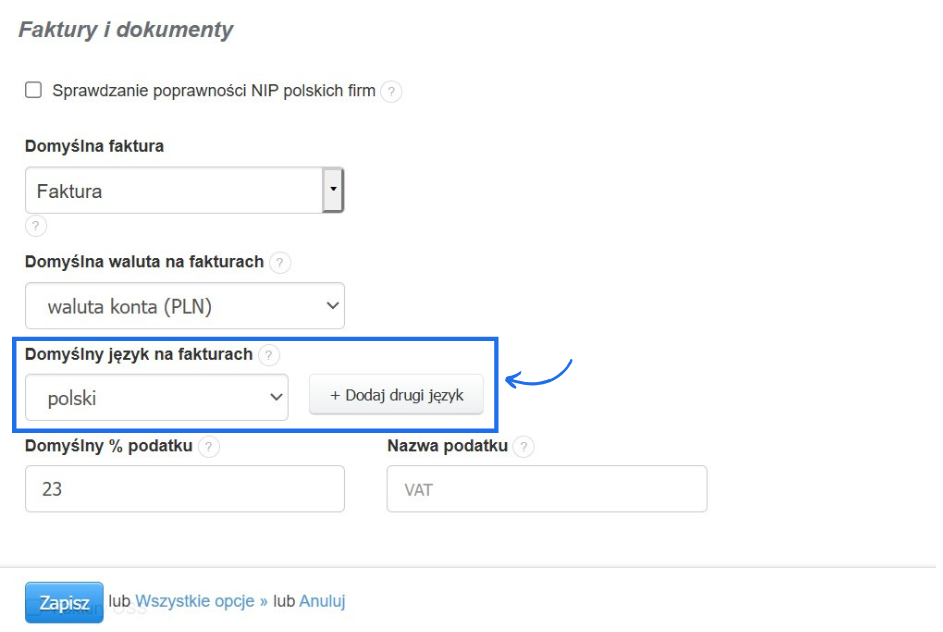The height and width of the screenshot is (632, 943).
Task: Click '+ Dodaj drugi język' button
Action: point(396,395)
